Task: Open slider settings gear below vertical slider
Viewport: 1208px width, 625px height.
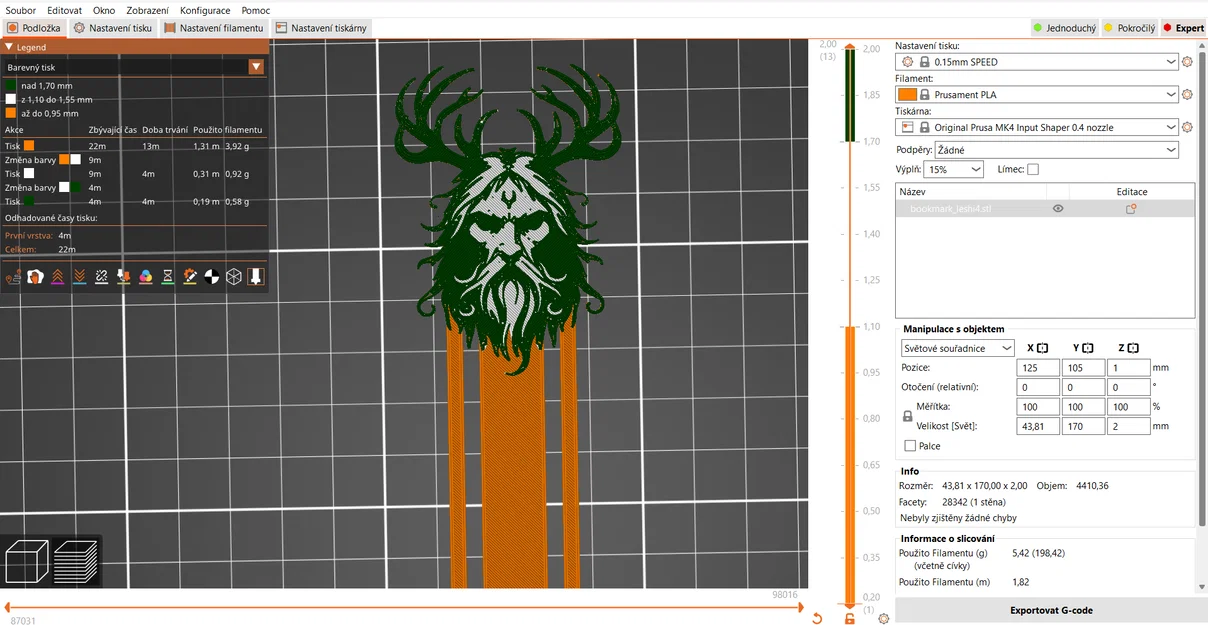Action: tap(883, 618)
